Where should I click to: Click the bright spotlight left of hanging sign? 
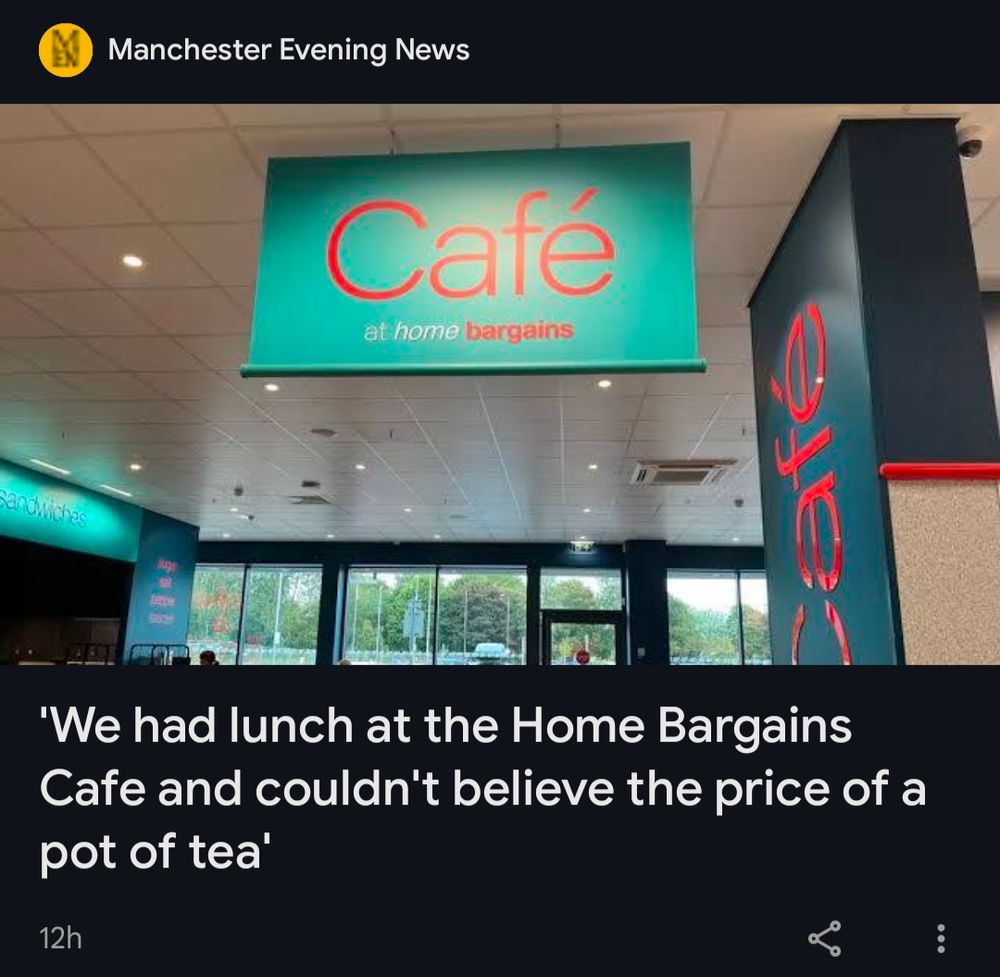tap(133, 261)
